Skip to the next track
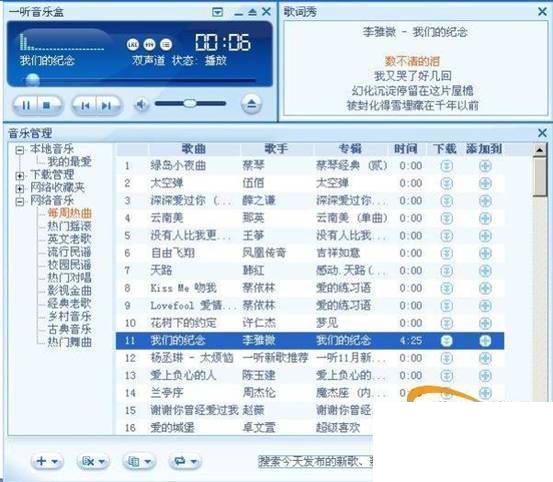The width and height of the screenshot is (553, 482). [107, 105]
